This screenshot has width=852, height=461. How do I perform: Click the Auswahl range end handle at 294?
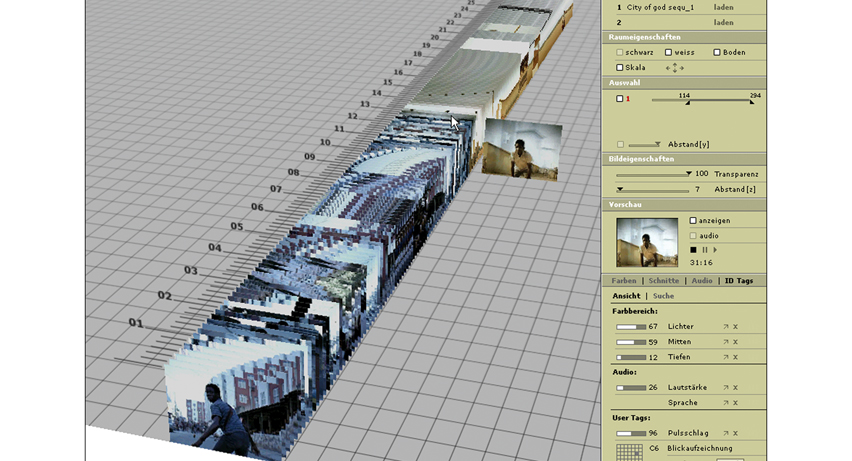point(752,102)
